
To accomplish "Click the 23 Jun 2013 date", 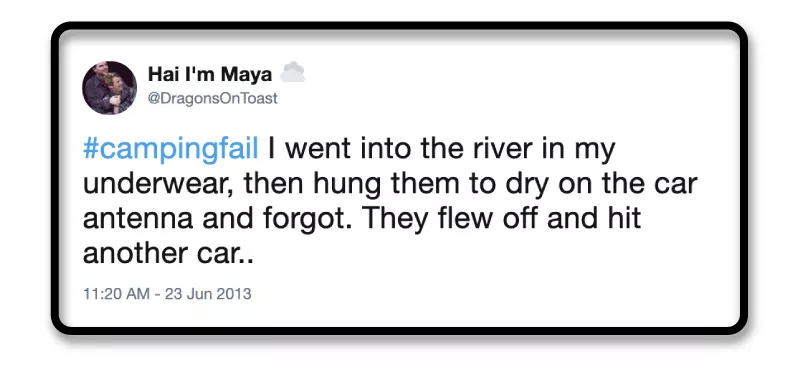I will coord(208,294).
